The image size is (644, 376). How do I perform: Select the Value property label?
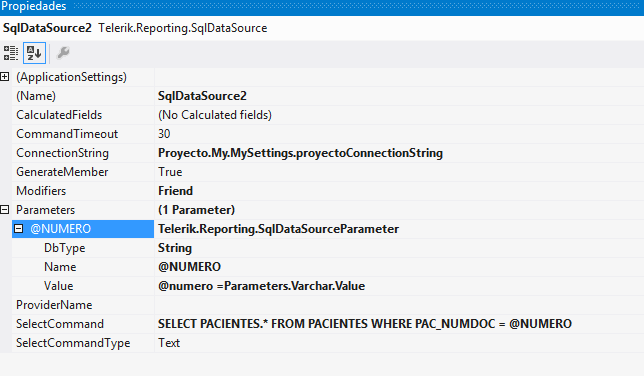(x=59, y=286)
